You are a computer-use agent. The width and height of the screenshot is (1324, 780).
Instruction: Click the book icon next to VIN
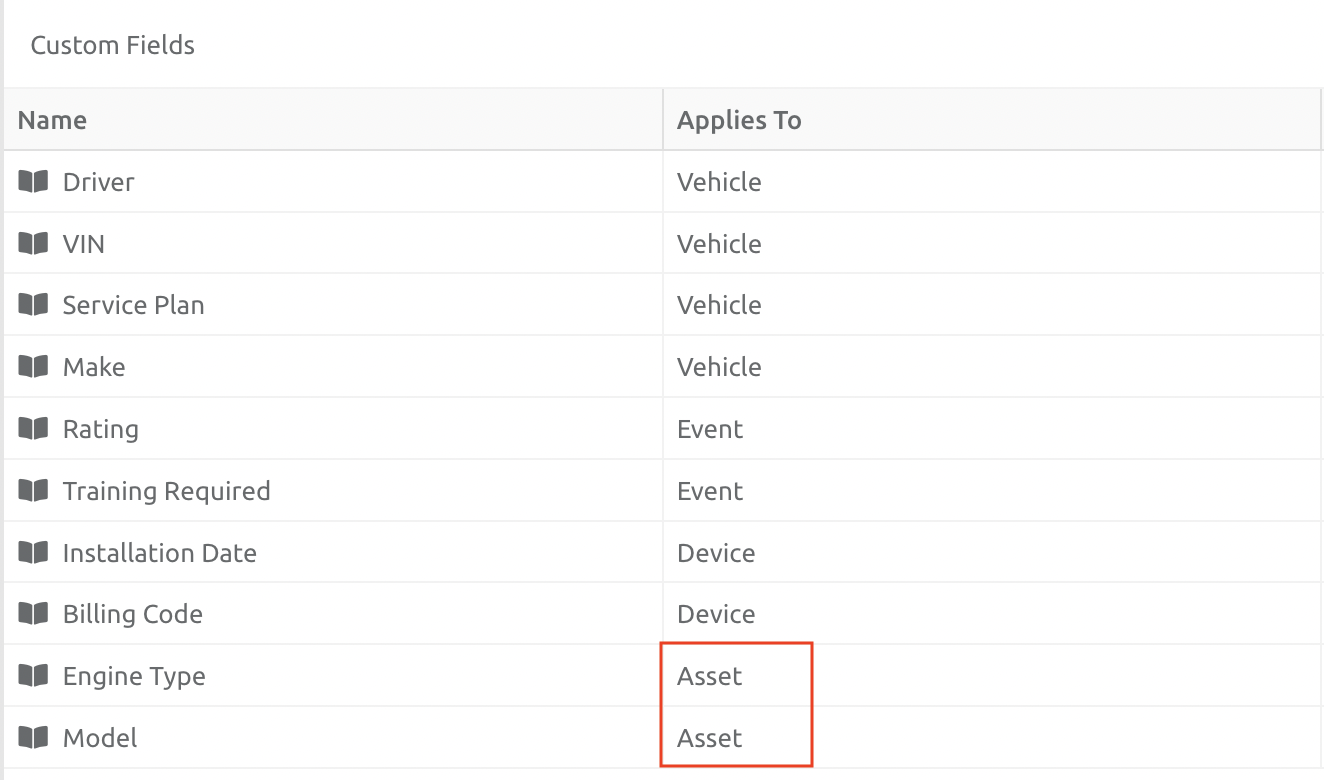[32, 243]
